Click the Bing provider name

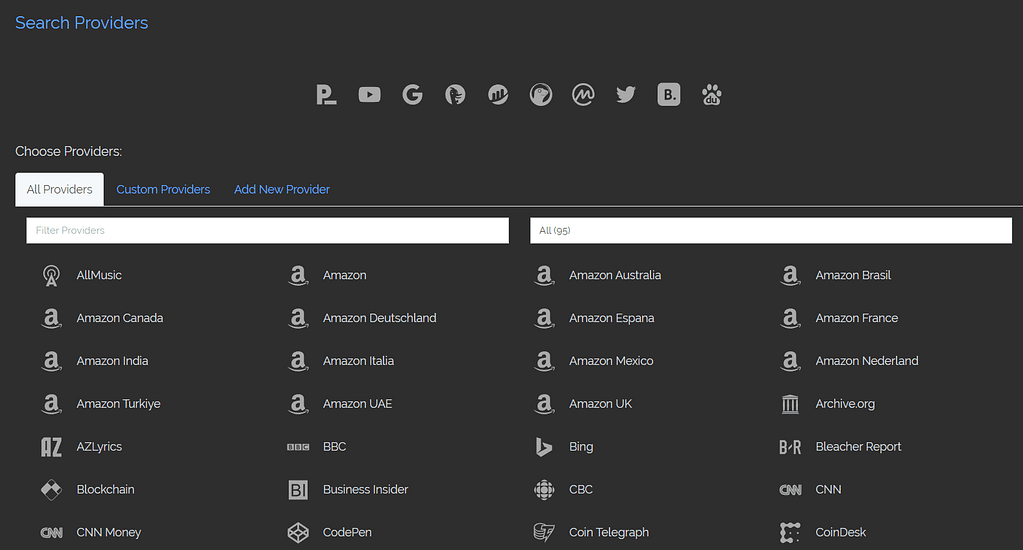point(581,447)
